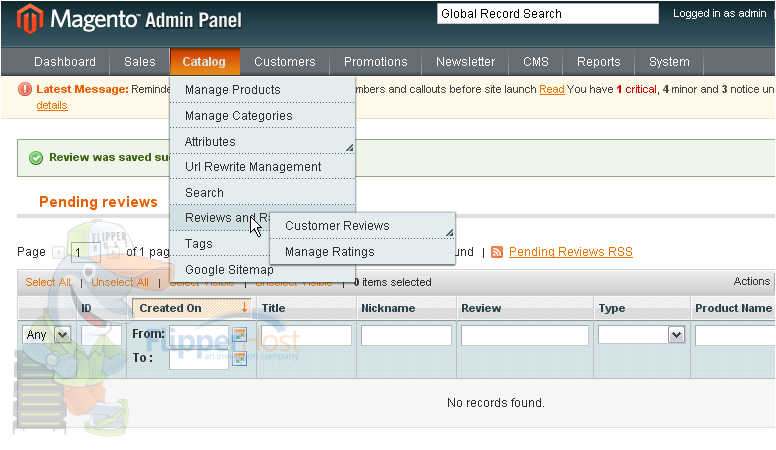Open the calendar icon beside To date
Viewport: 776px width, 450px height.
240,358
